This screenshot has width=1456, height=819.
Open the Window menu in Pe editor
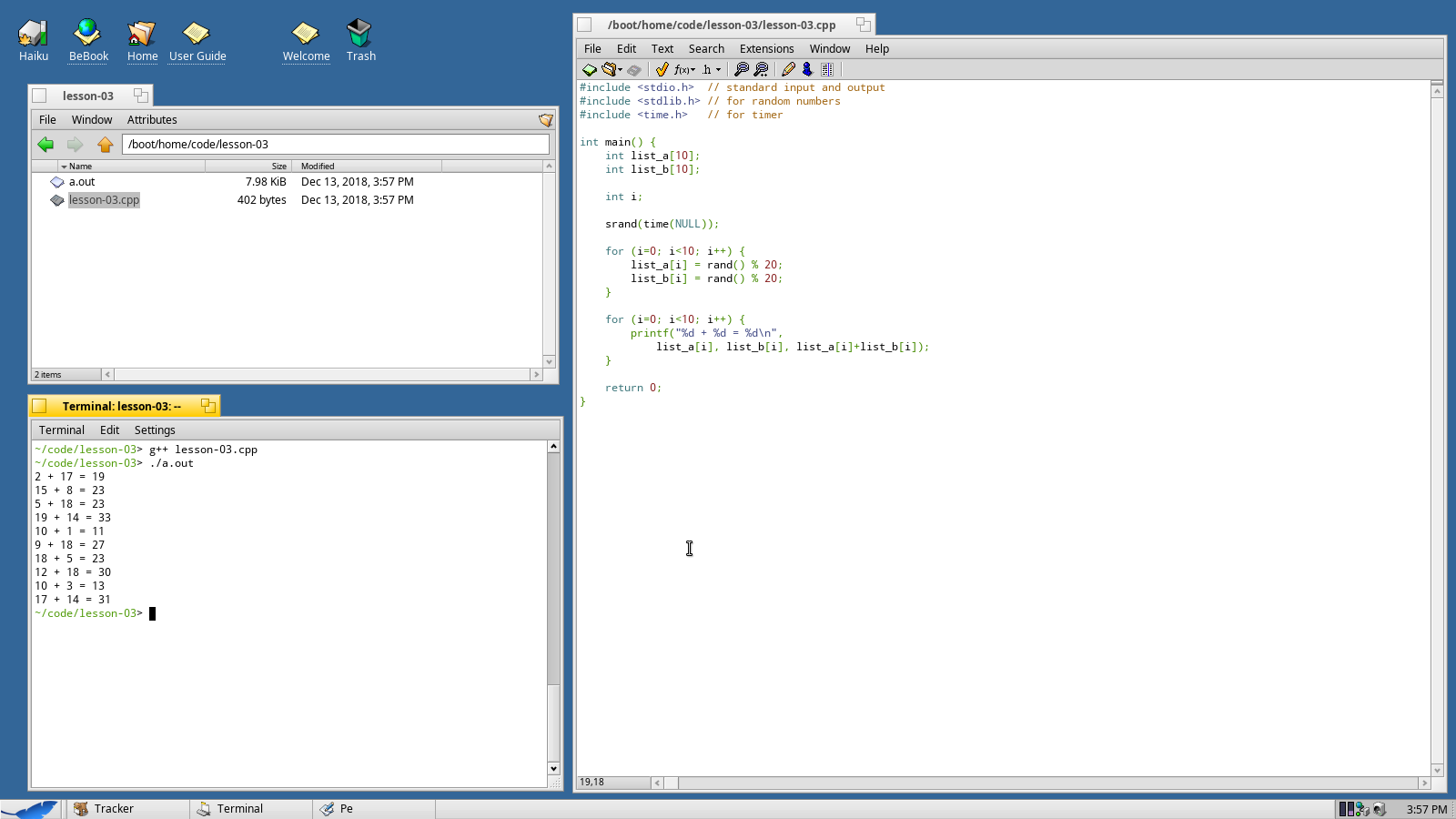(830, 49)
